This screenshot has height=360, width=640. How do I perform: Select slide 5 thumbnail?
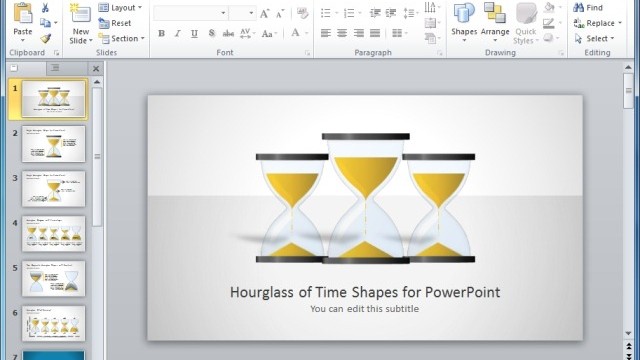[53, 278]
